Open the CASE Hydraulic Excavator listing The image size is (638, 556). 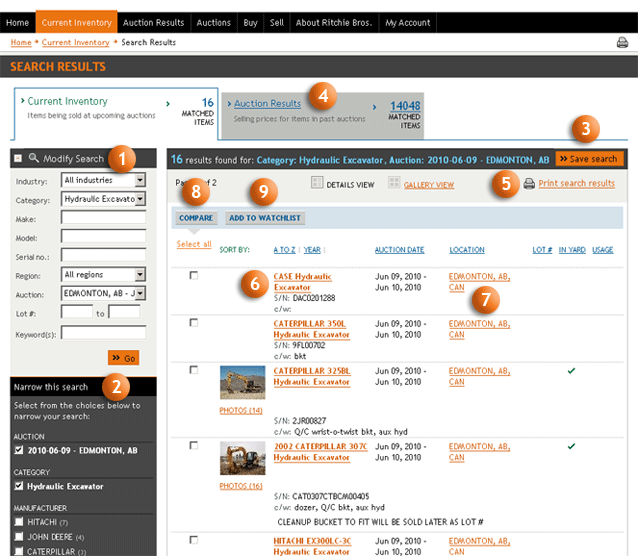point(303,282)
